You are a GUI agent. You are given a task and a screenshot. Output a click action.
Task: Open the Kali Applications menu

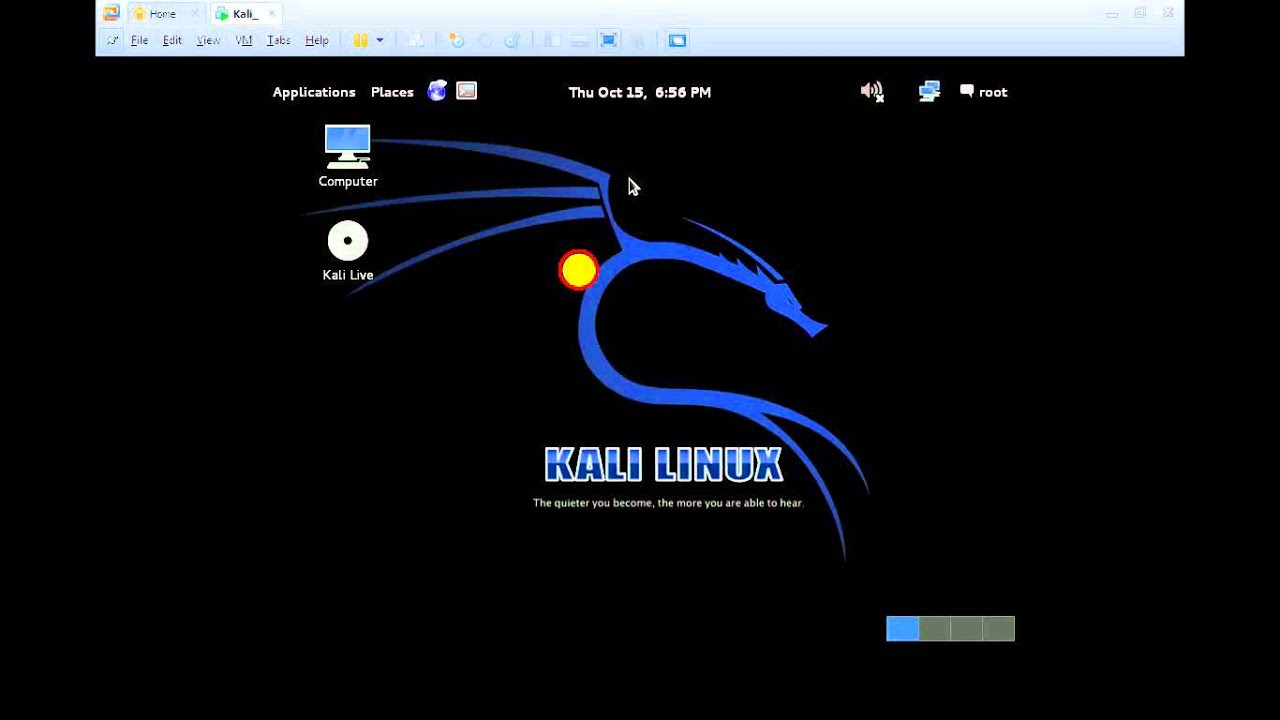[x=314, y=92]
